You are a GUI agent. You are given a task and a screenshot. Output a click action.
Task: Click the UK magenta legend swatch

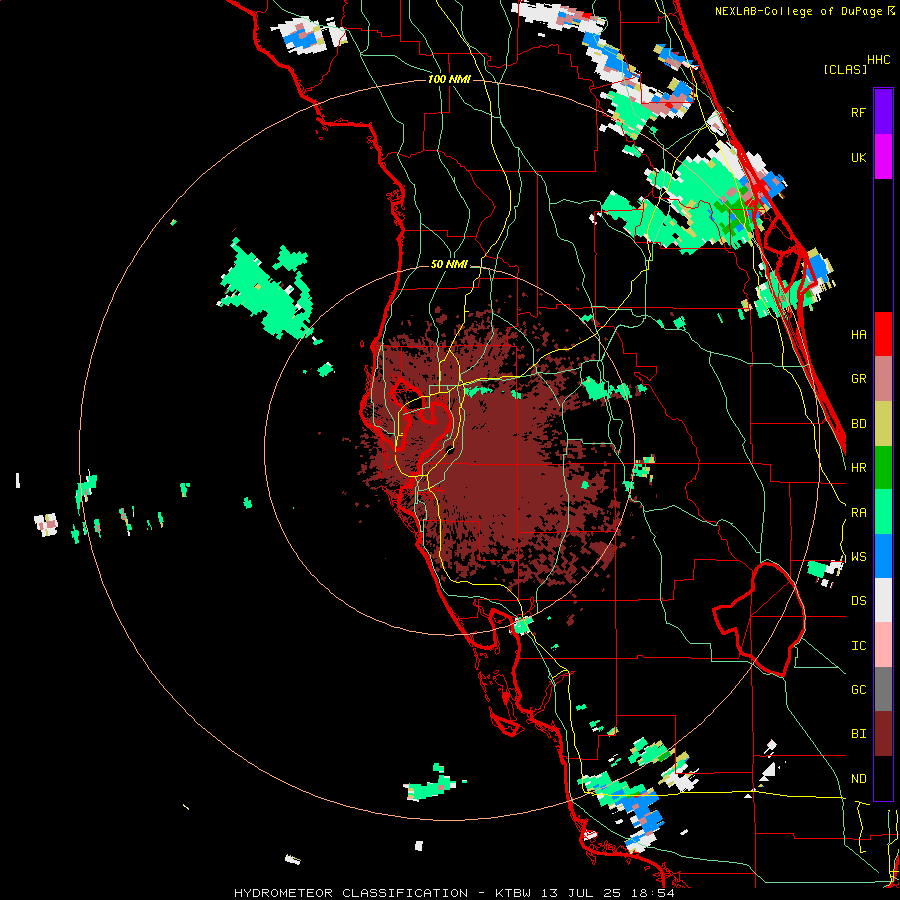click(883, 157)
